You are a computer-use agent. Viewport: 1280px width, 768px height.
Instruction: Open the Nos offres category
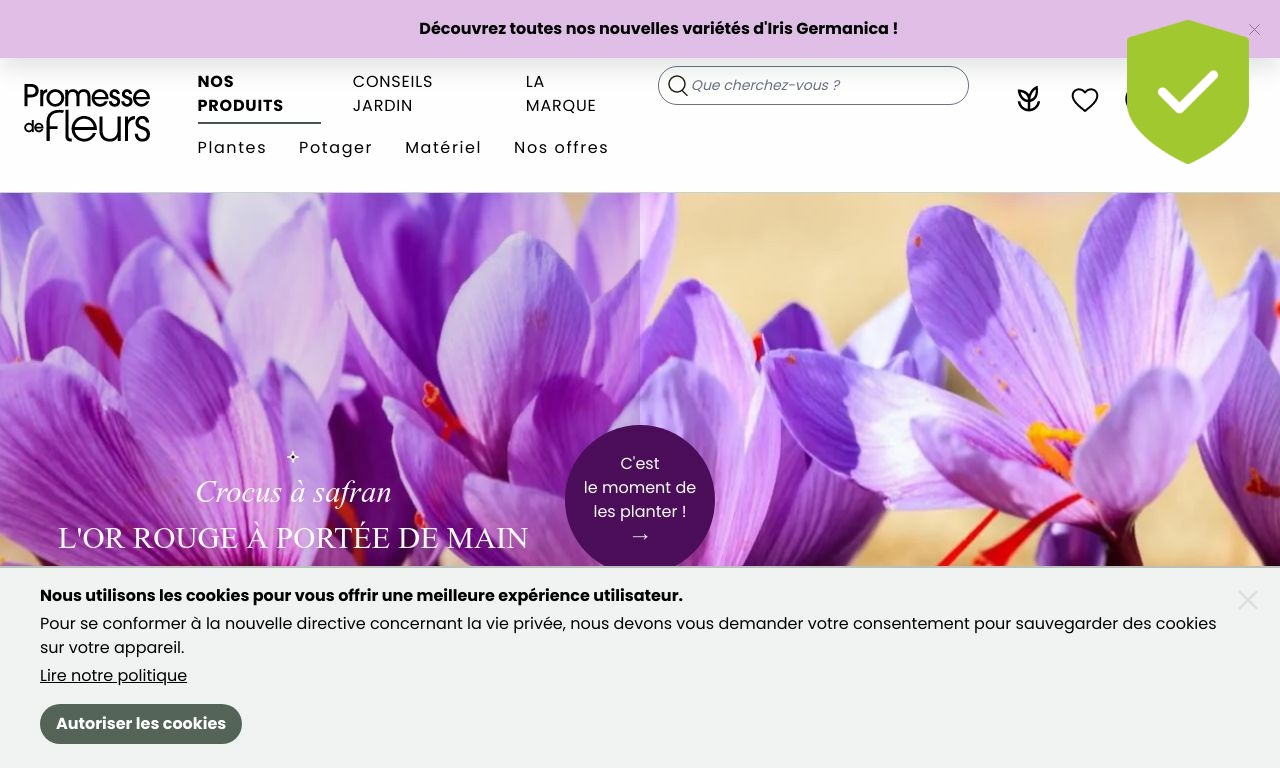pos(561,148)
